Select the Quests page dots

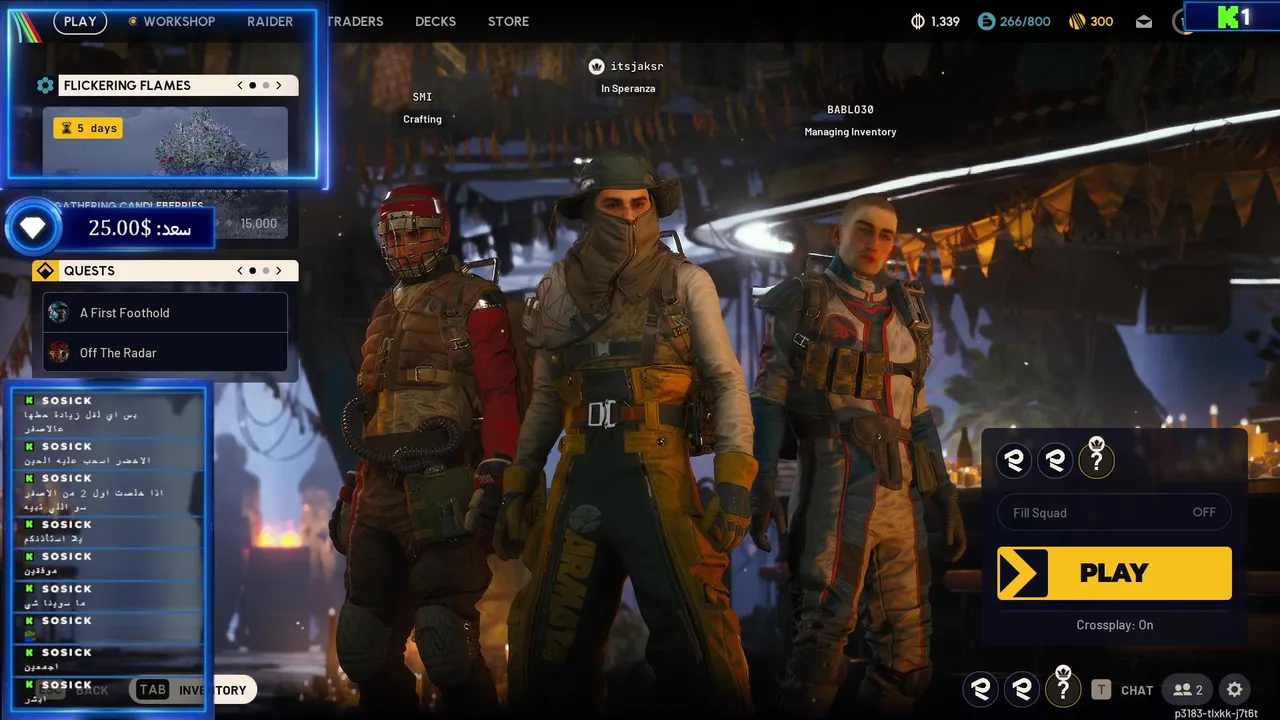tap(259, 271)
